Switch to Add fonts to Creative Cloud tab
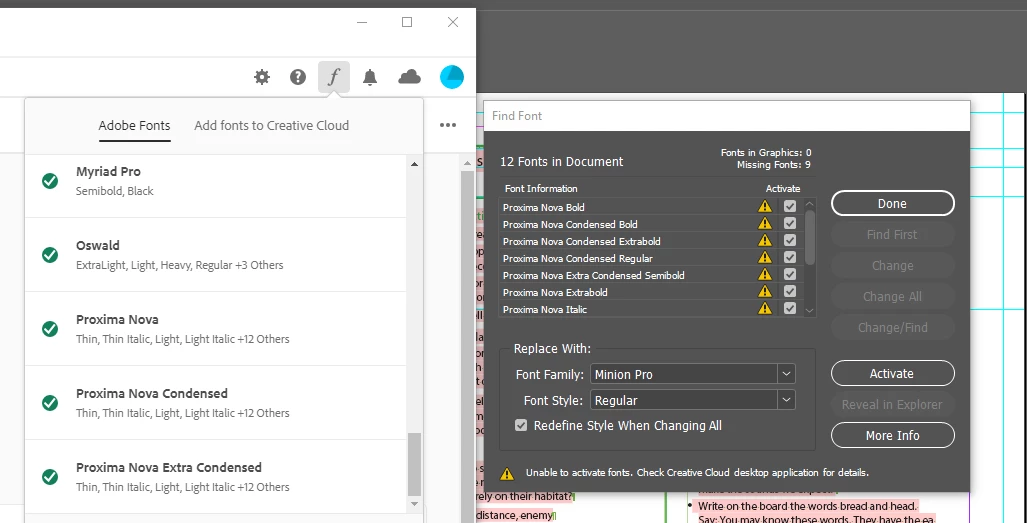 pyautogui.click(x=271, y=125)
